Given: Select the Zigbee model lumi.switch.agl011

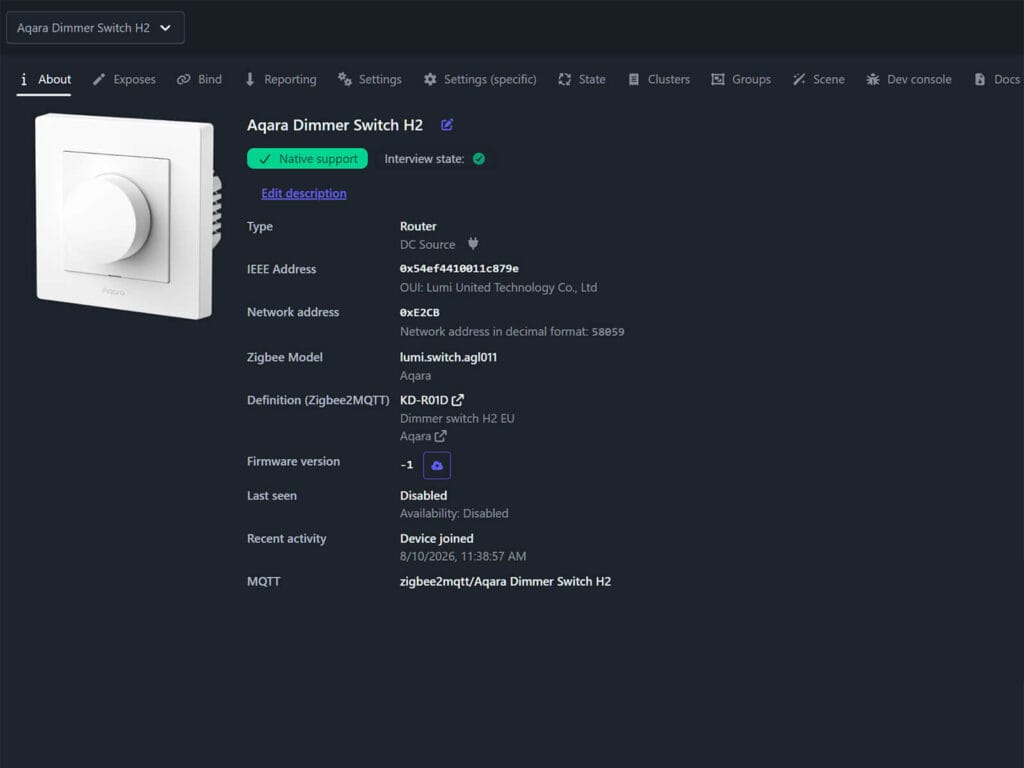Looking at the screenshot, I should click(448, 357).
